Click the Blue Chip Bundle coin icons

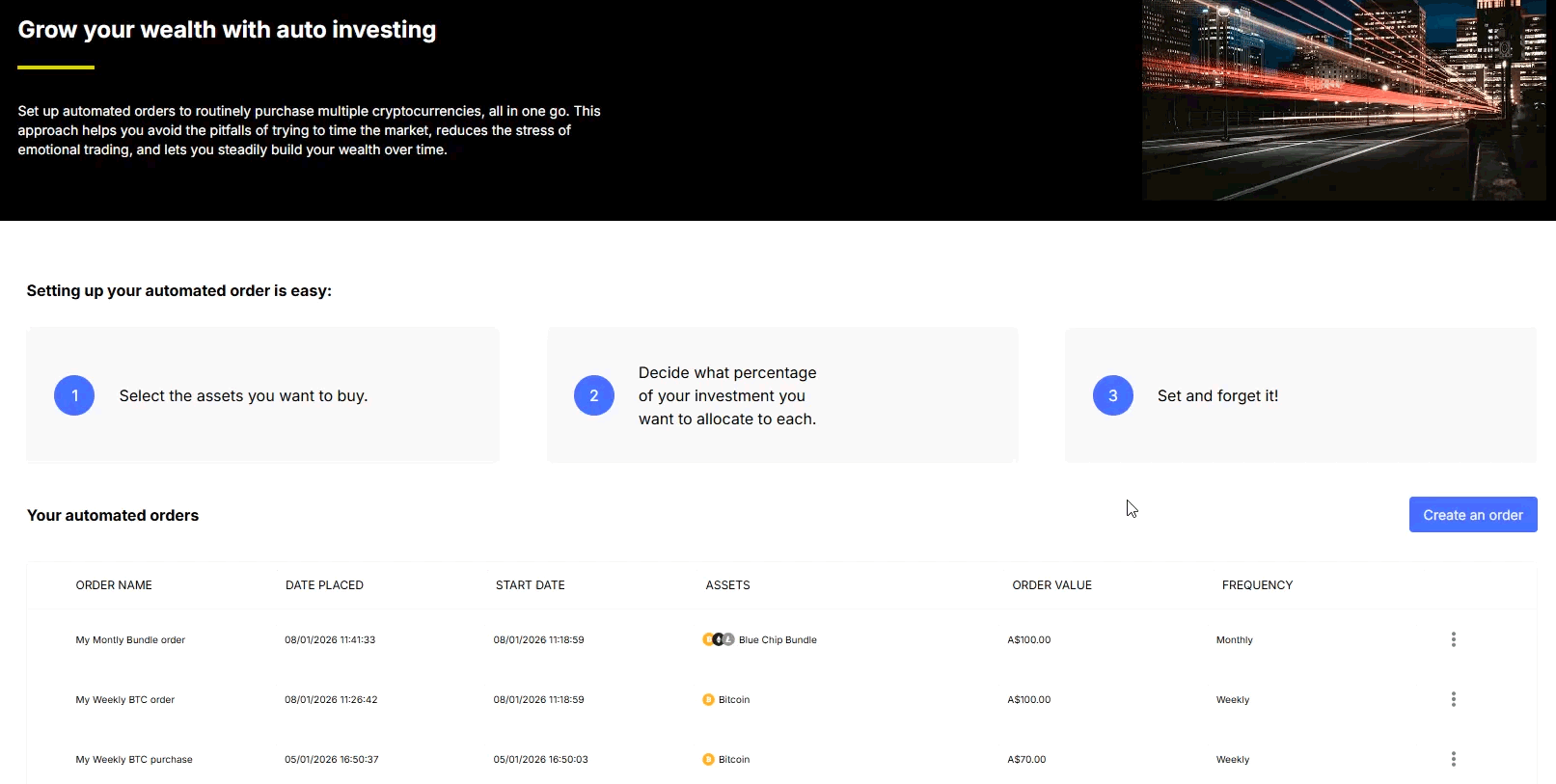(x=718, y=639)
